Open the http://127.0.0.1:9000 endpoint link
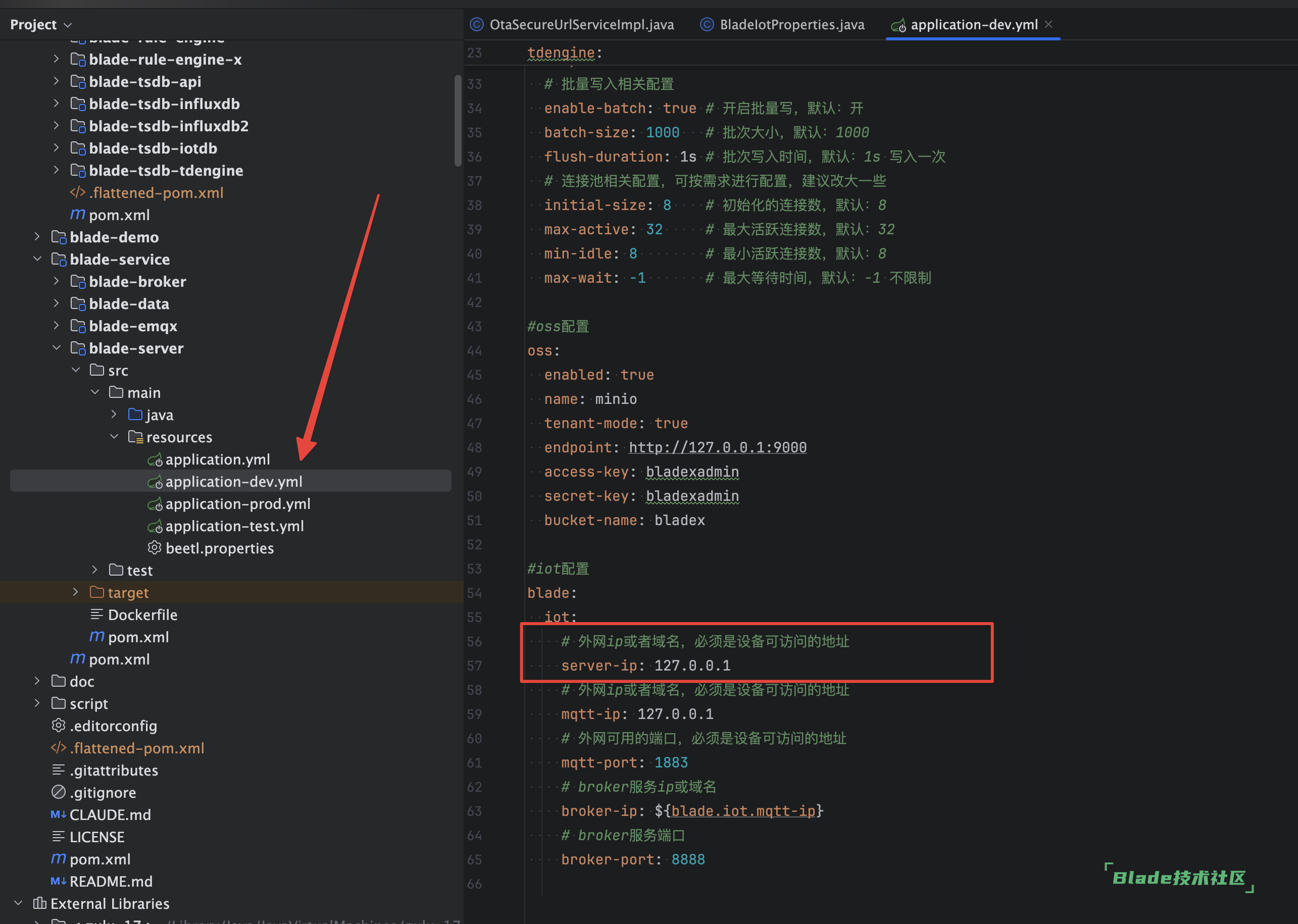1298x924 pixels. pyautogui.click(x=717, y=448)
